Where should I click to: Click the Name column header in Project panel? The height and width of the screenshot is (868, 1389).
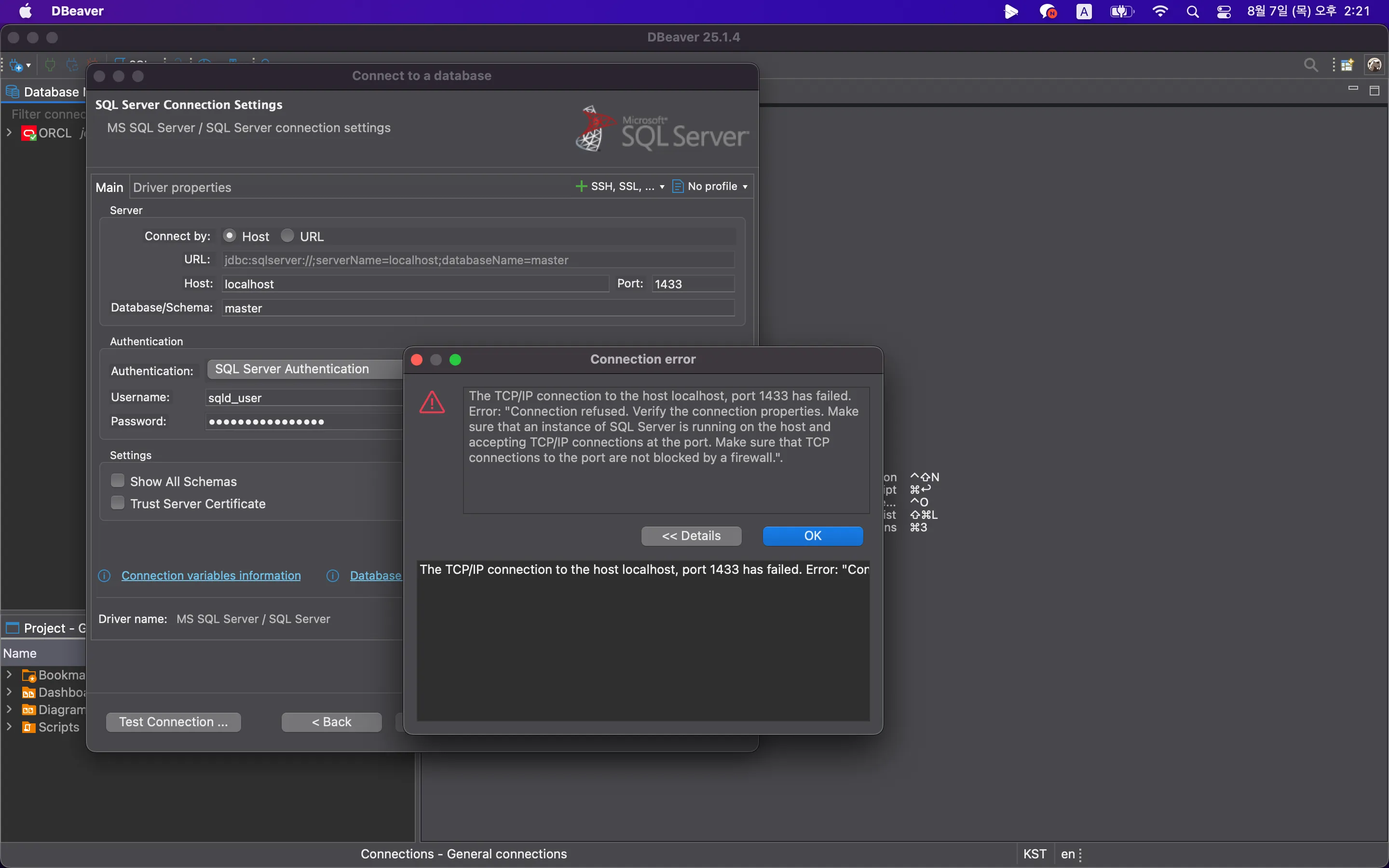pyautogui.click(x=43, y=653)
